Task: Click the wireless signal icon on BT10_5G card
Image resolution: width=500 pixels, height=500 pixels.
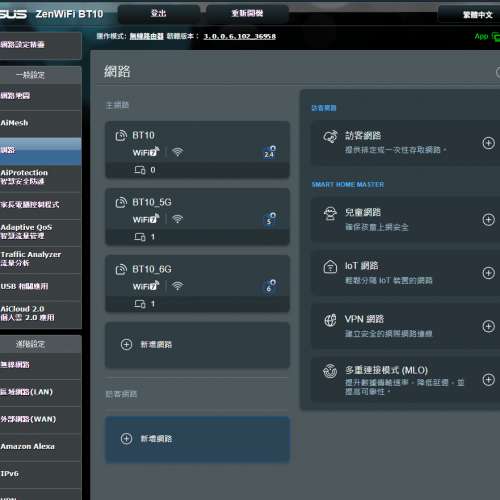Action: point(178,219)
